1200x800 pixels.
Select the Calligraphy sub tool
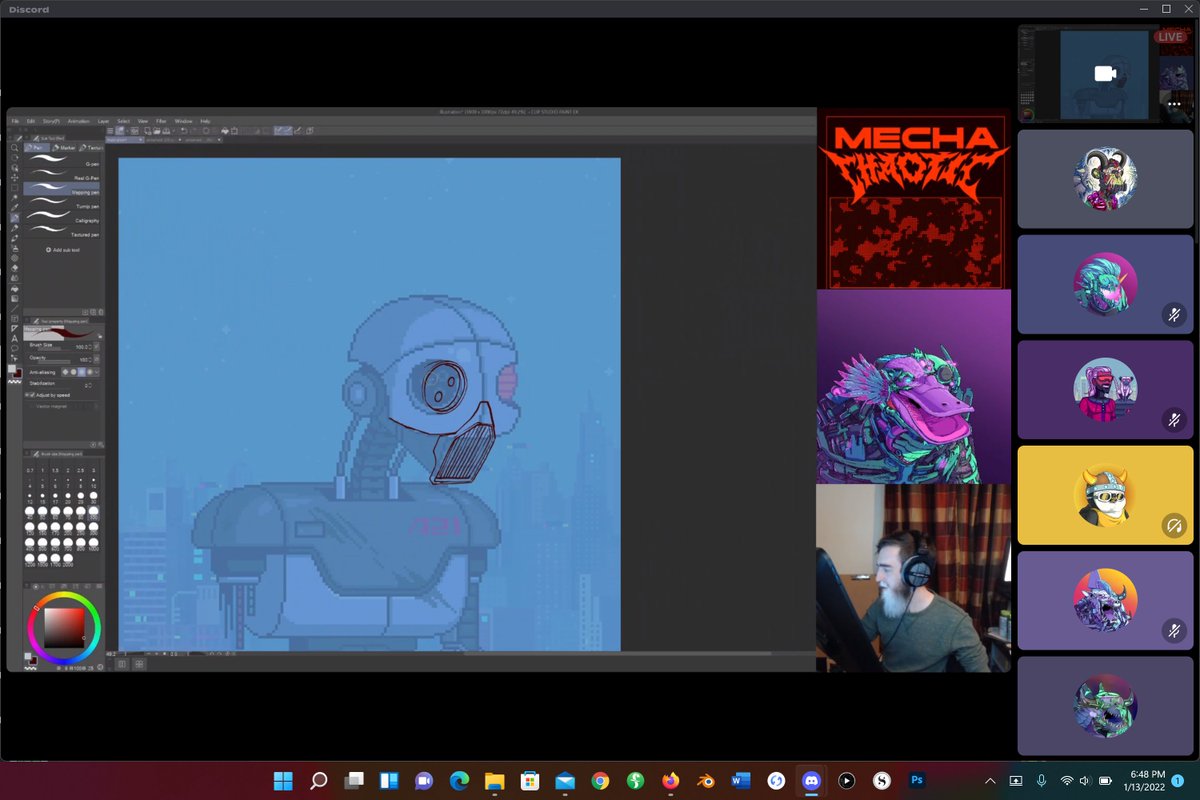coord(62,217)
